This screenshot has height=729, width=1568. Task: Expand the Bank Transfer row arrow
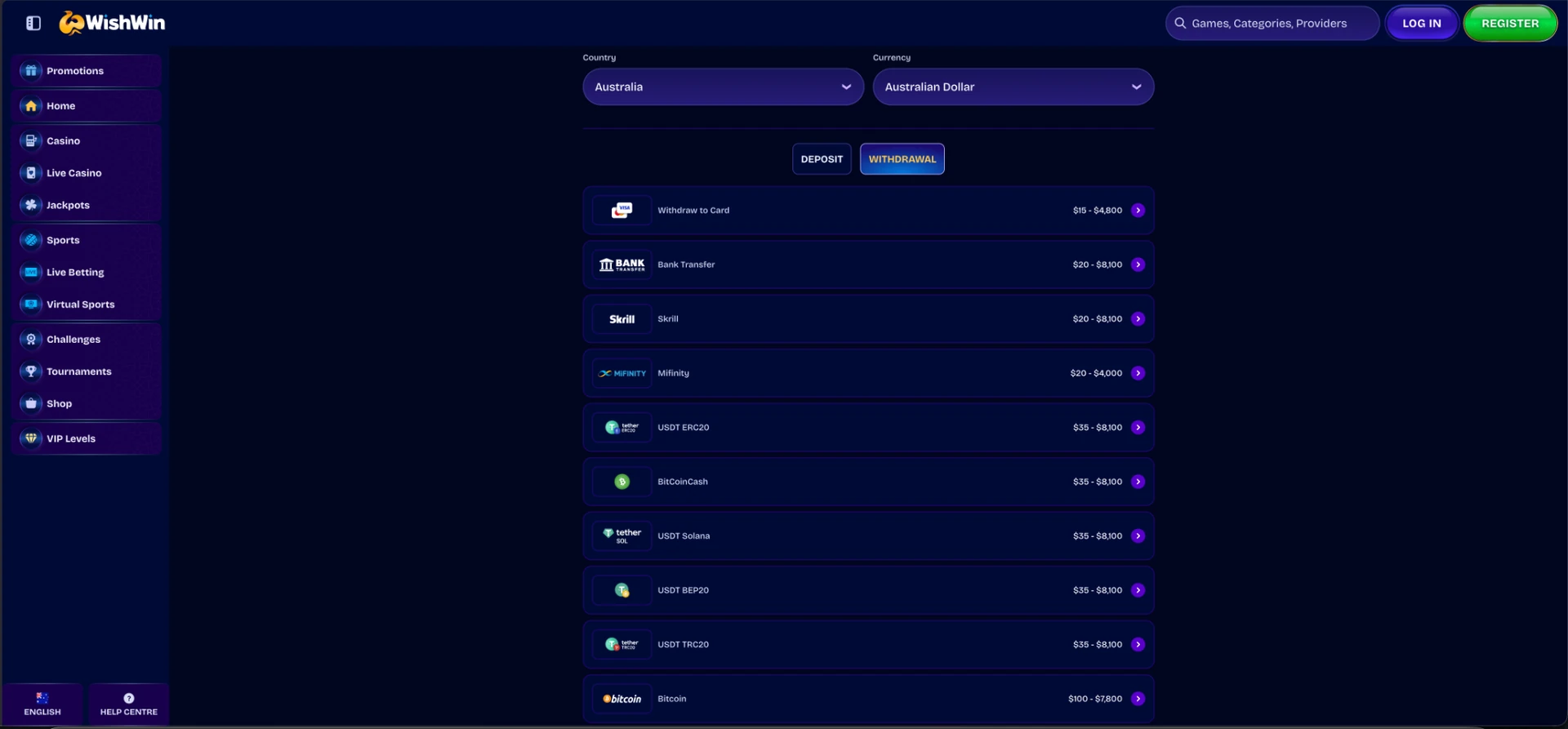tap(1138, 264)
